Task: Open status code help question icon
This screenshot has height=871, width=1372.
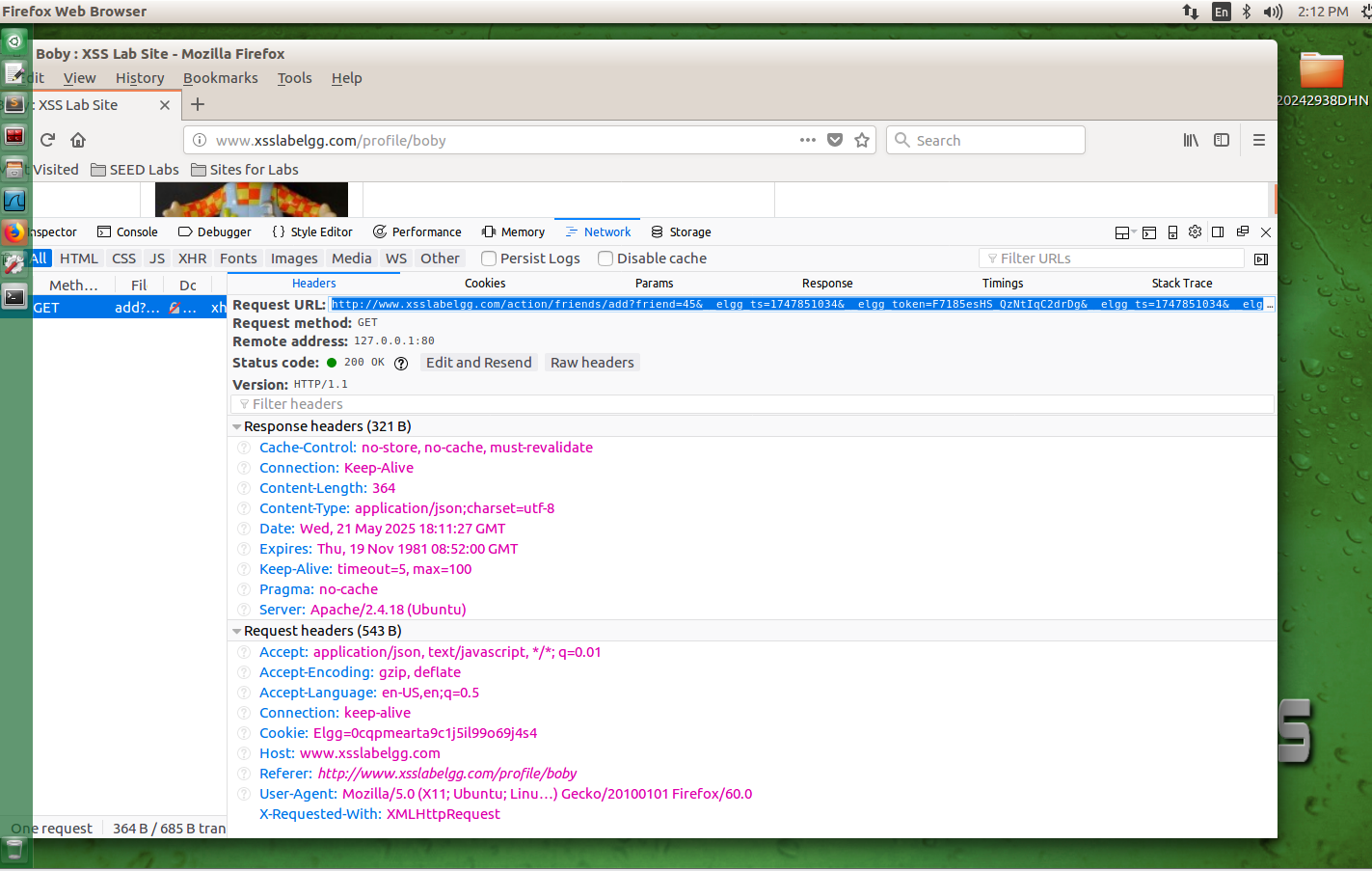Action: pos(401,364)
